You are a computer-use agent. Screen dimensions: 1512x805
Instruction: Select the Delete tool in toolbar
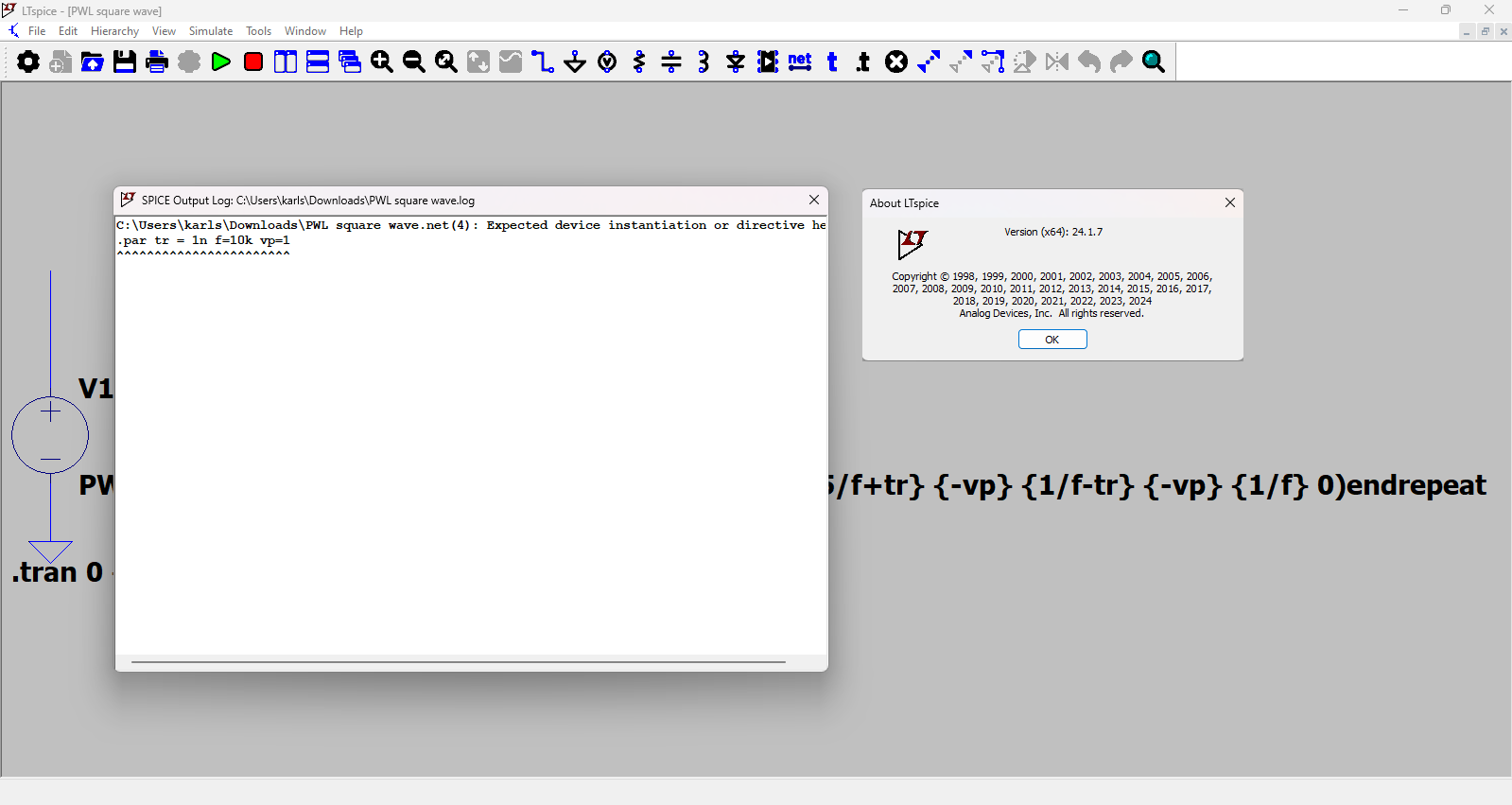pyautogui.click(x=896, y=61)
